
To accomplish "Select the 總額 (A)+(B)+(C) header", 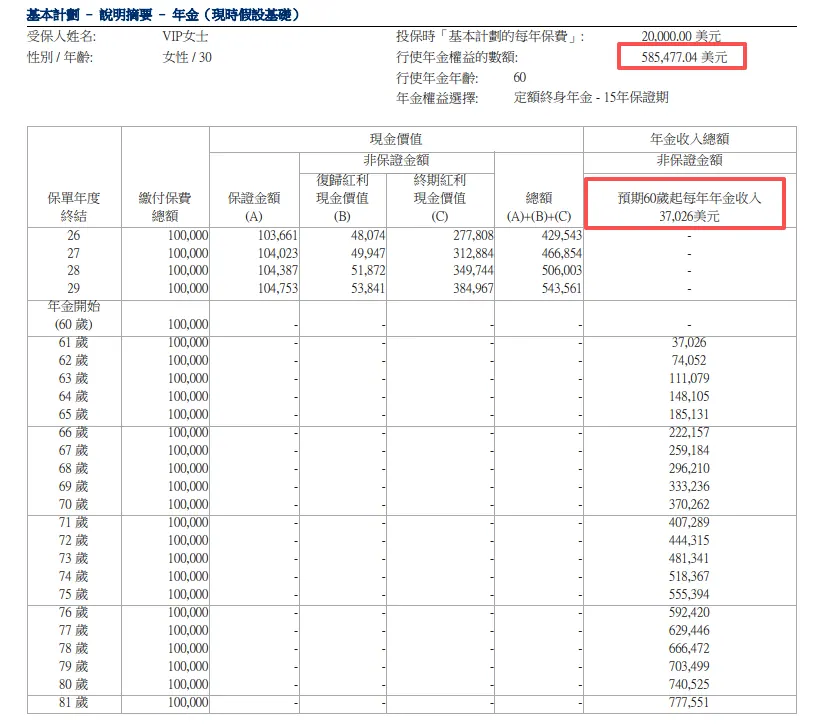I will (539, 207).
